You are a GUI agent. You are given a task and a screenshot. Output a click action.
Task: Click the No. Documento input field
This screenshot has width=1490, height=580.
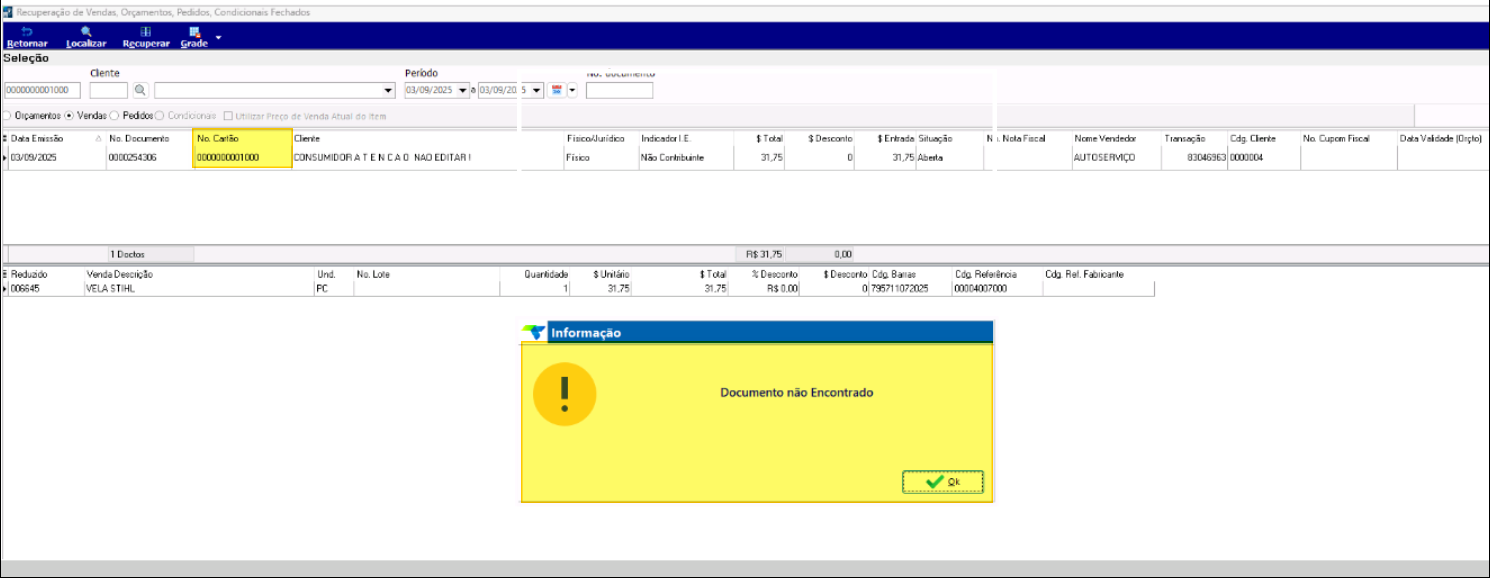tap(619, 90)
